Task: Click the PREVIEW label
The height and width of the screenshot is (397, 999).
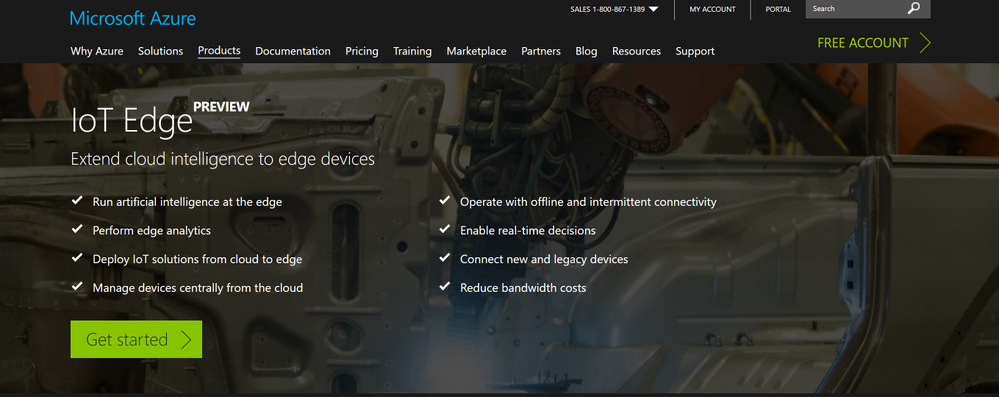Action: tap(221, 107)
